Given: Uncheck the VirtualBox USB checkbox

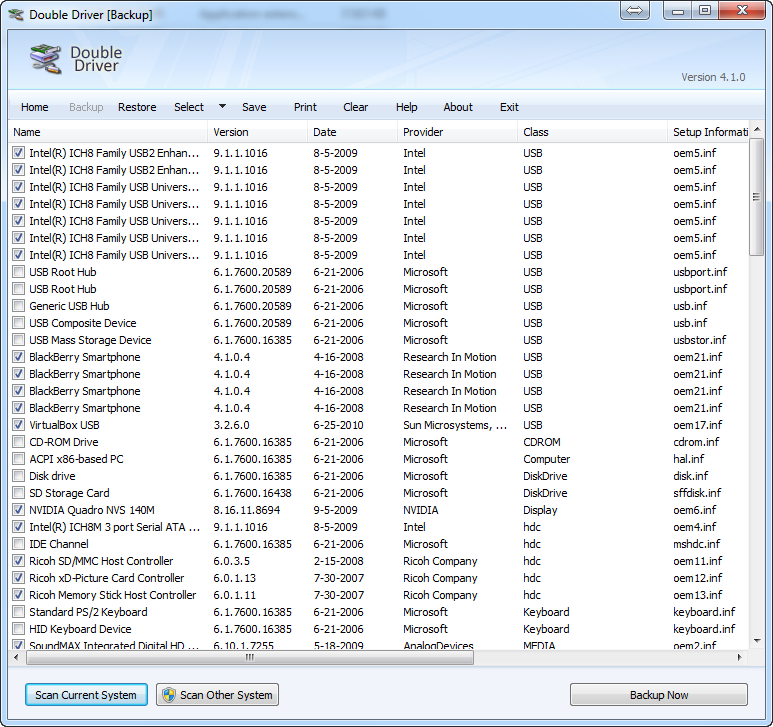Looking at the screenshot, I should point(18,425).
